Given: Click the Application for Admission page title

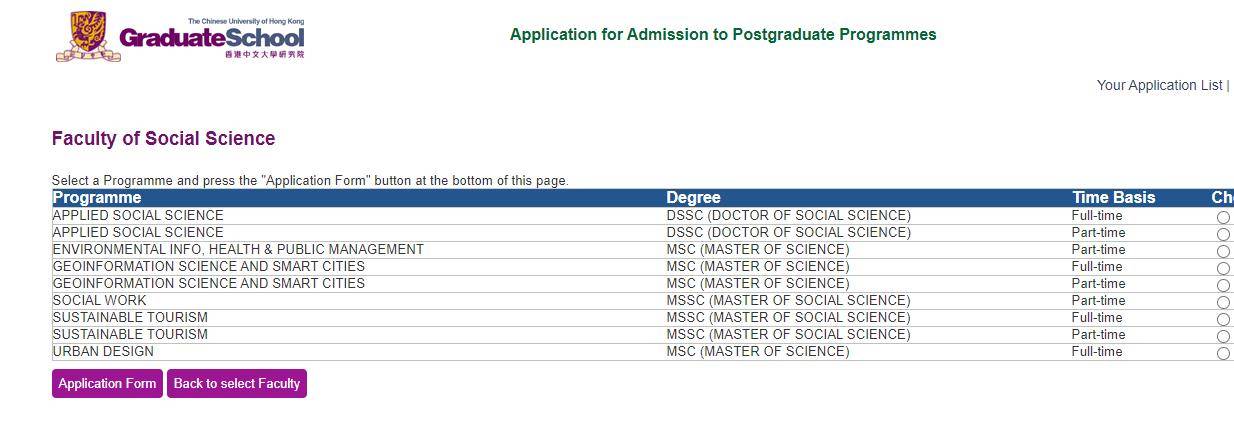Looking at the screenshot, I should point(723,34).
